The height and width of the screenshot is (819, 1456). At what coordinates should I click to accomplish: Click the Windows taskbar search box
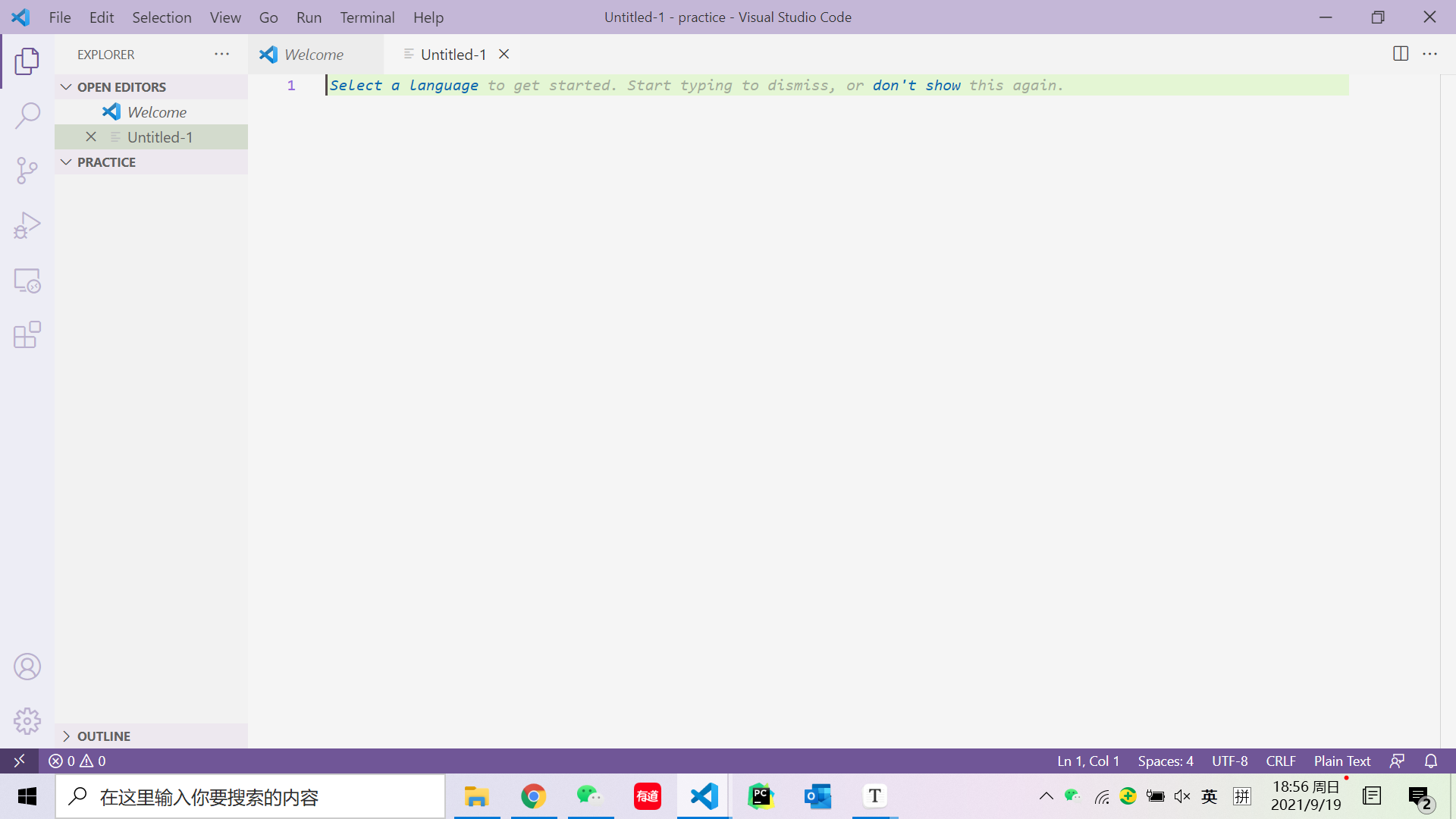point(250,797)
